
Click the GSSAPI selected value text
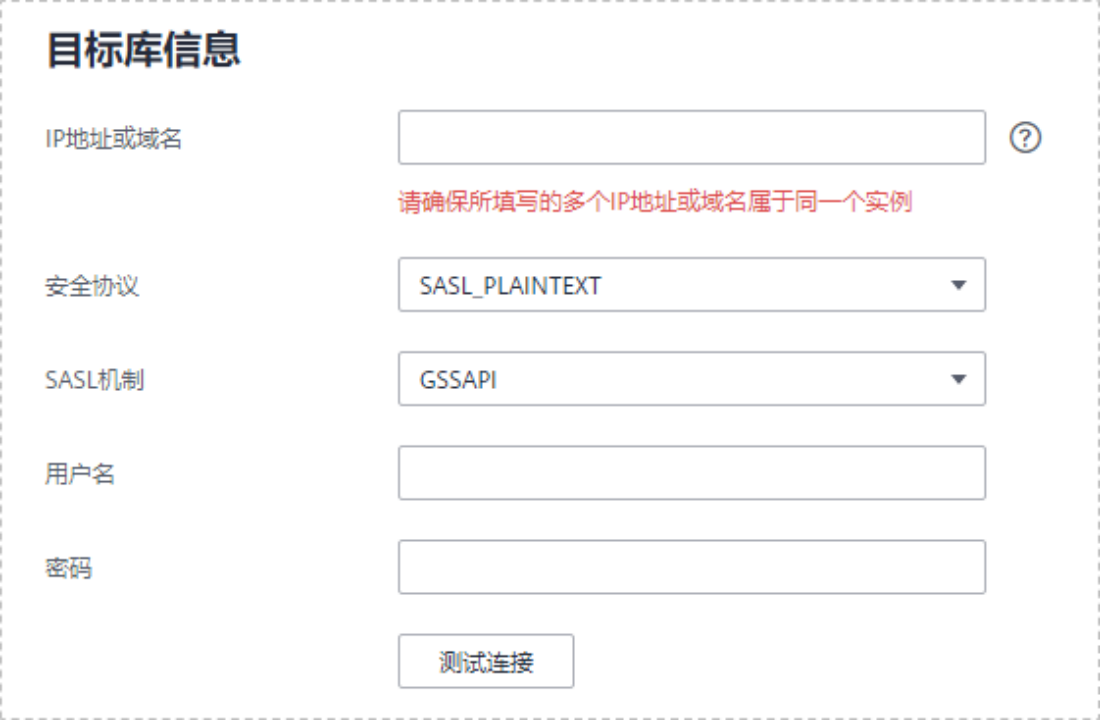click(x=458, y=380)
